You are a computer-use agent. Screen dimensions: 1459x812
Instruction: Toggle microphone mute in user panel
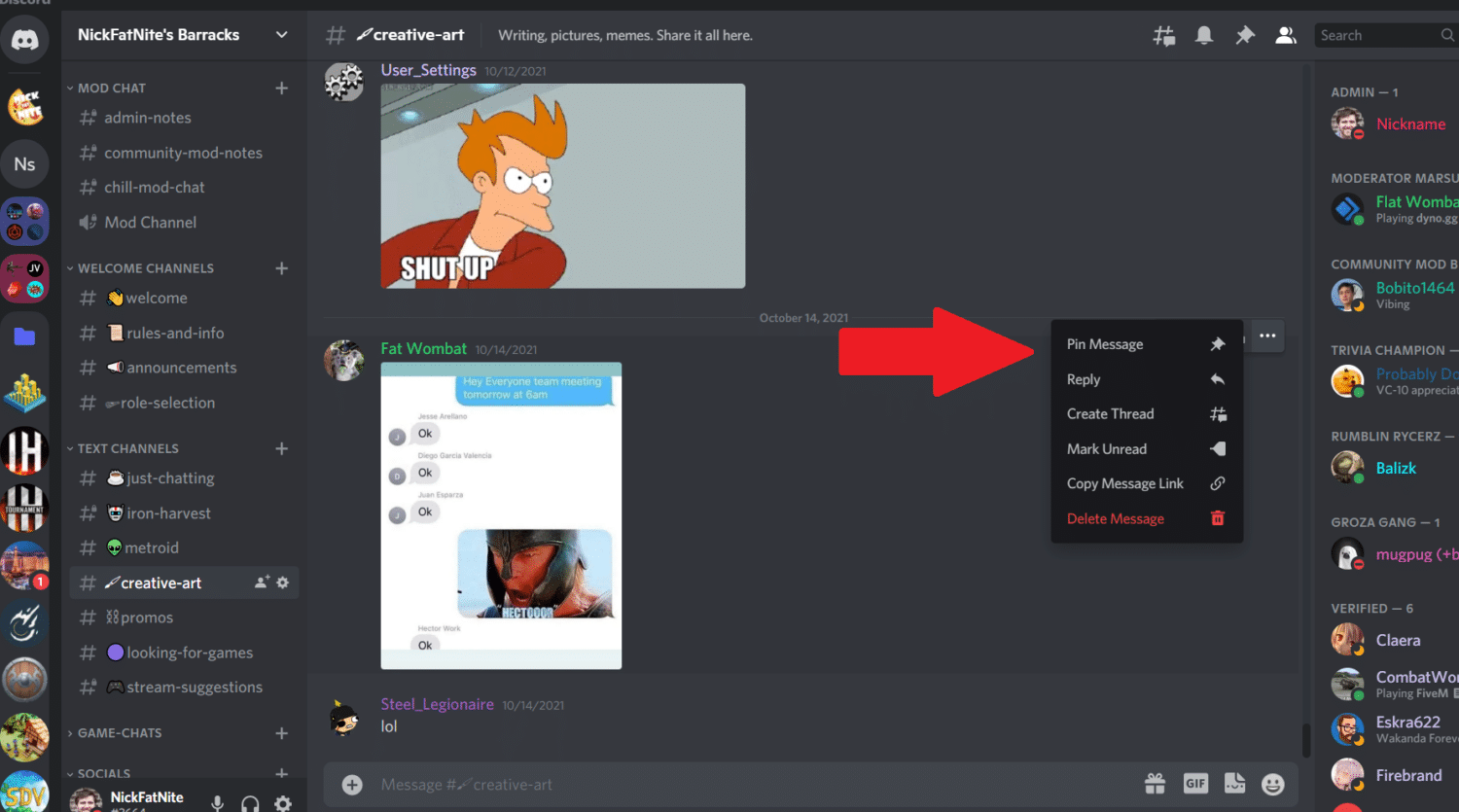(218, 803)
